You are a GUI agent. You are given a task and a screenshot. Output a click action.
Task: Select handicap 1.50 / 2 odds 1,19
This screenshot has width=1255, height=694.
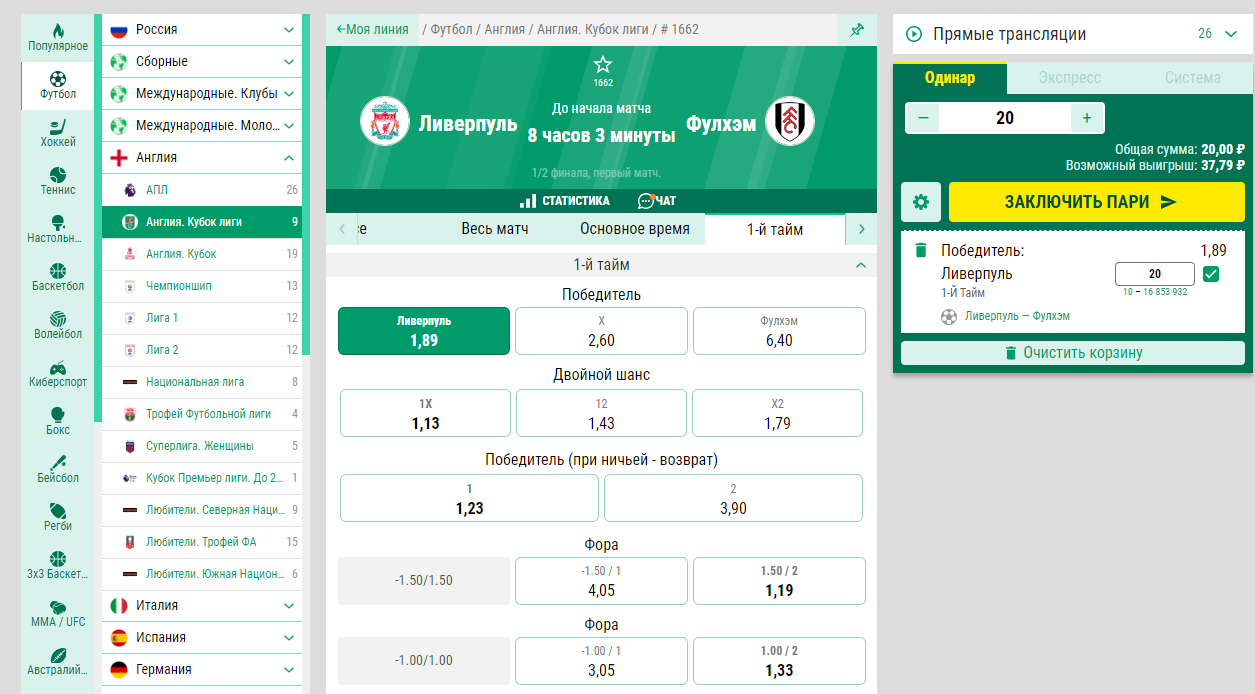(779, 581)
